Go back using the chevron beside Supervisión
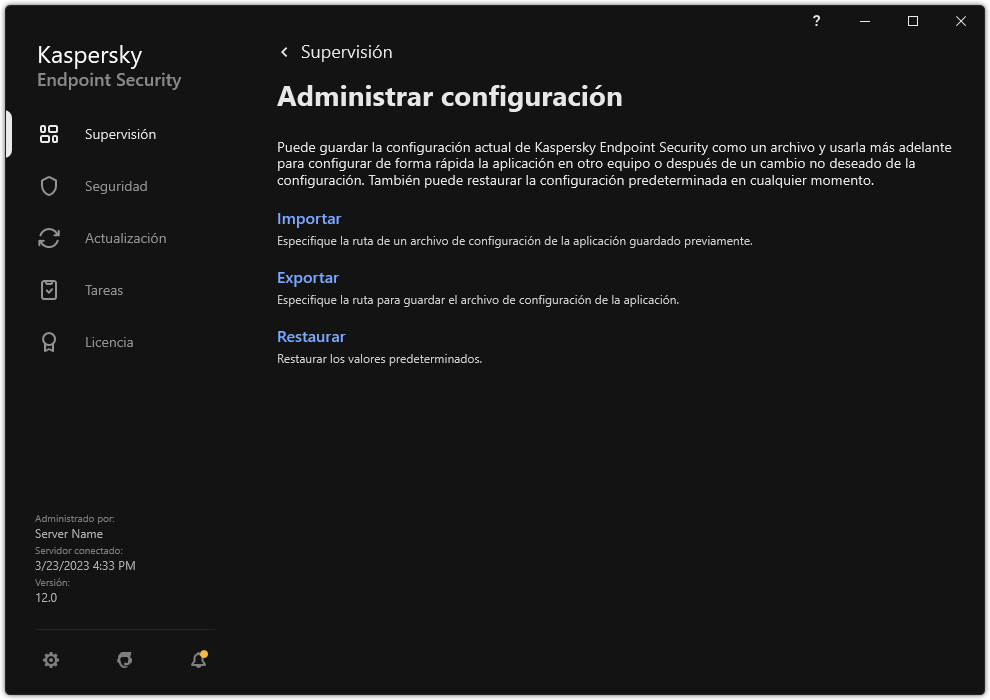Image resolution: width=990 pixels, height=700 pixels. coord(283,51)
